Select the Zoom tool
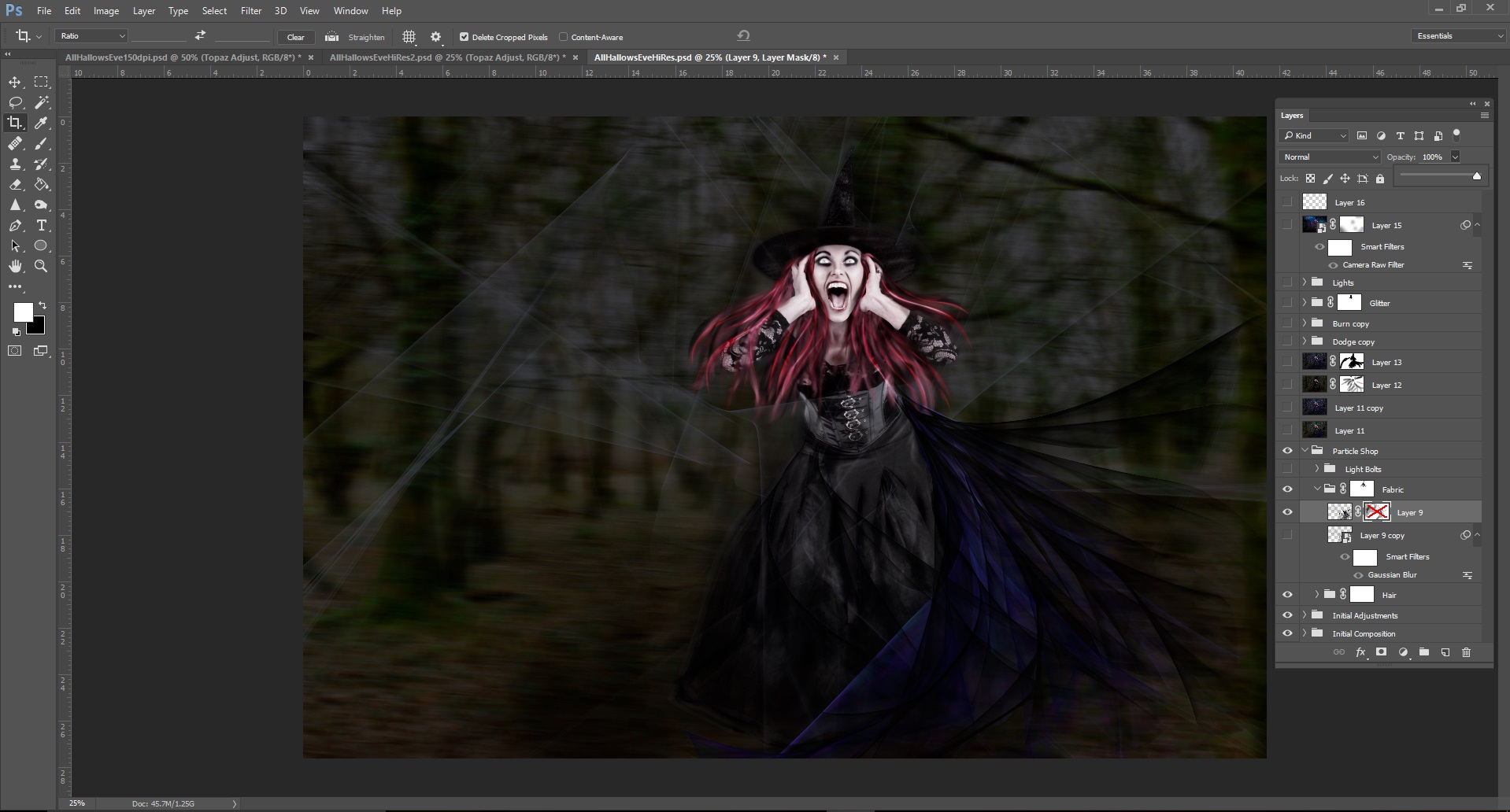 pos(41,266)
